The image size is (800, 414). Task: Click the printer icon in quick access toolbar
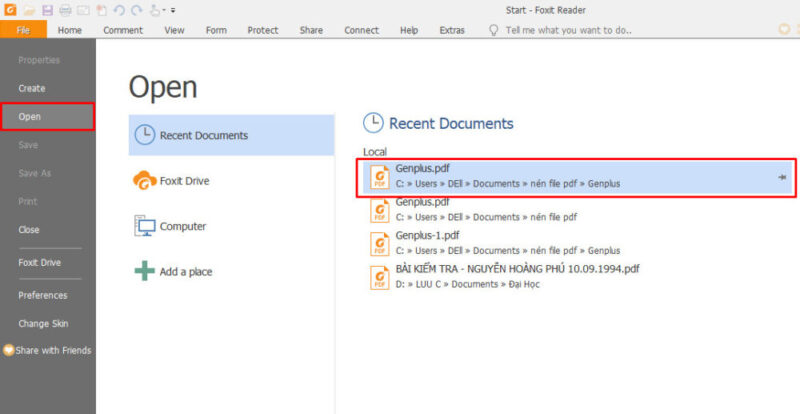65,10
